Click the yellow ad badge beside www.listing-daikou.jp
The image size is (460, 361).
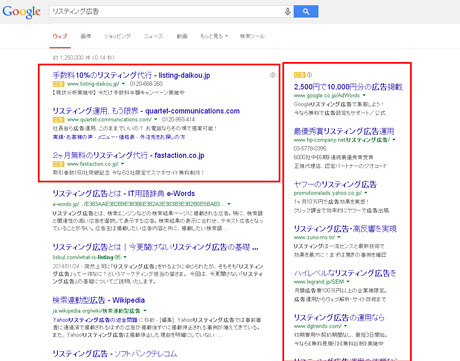pos(58,84)
